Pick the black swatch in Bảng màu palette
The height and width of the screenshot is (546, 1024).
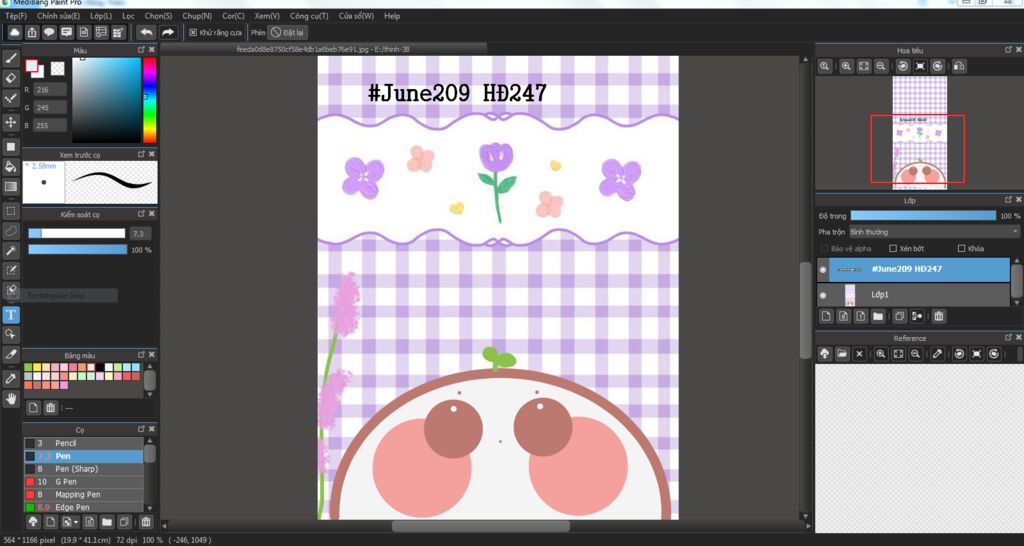100,368
